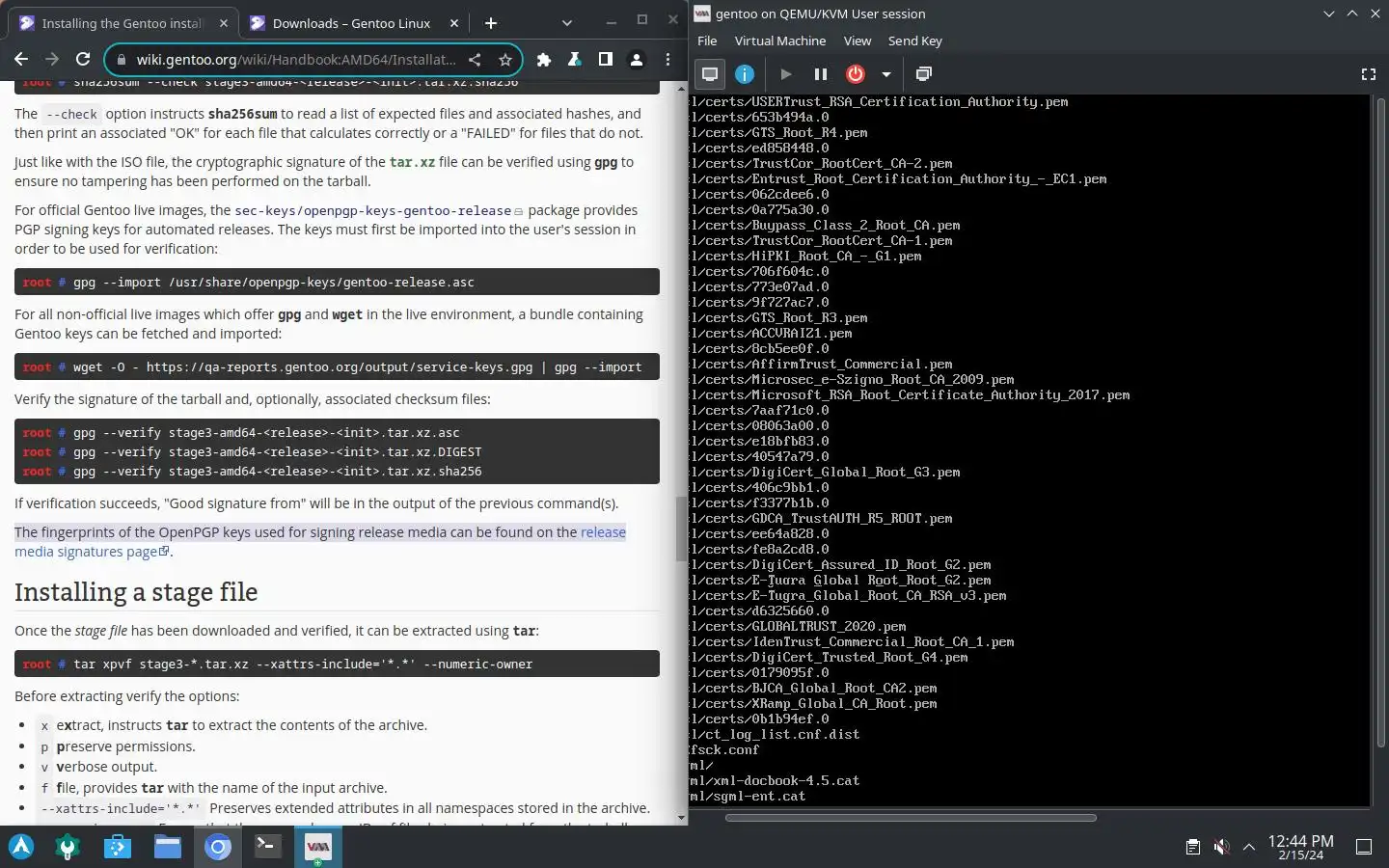Screen dimensions: 1389x868
Task: Click the share icon in address bar
Action: (475, 60)
